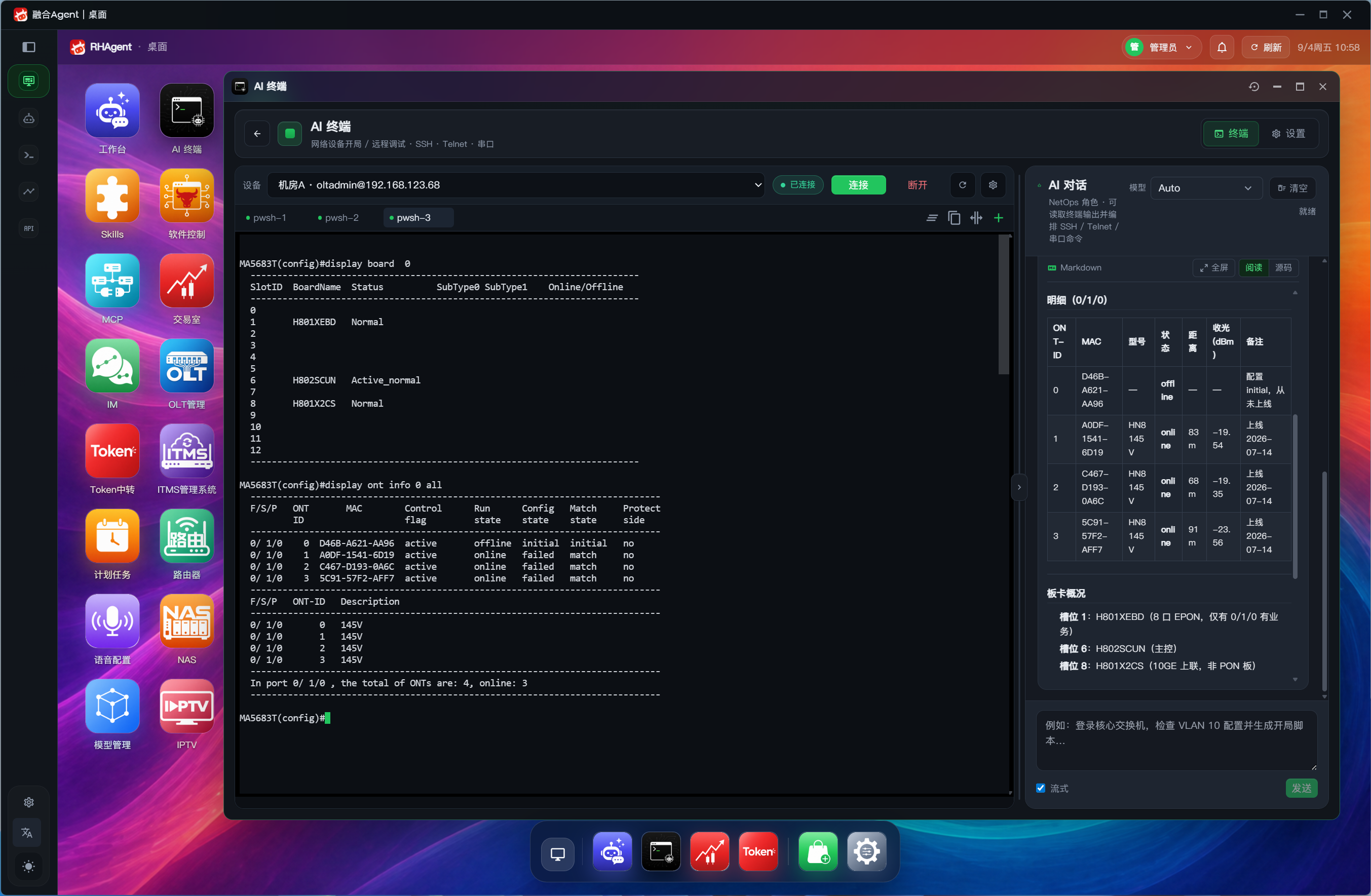
Task: Launch AI 终端 desktop icon
Action: 186,110
